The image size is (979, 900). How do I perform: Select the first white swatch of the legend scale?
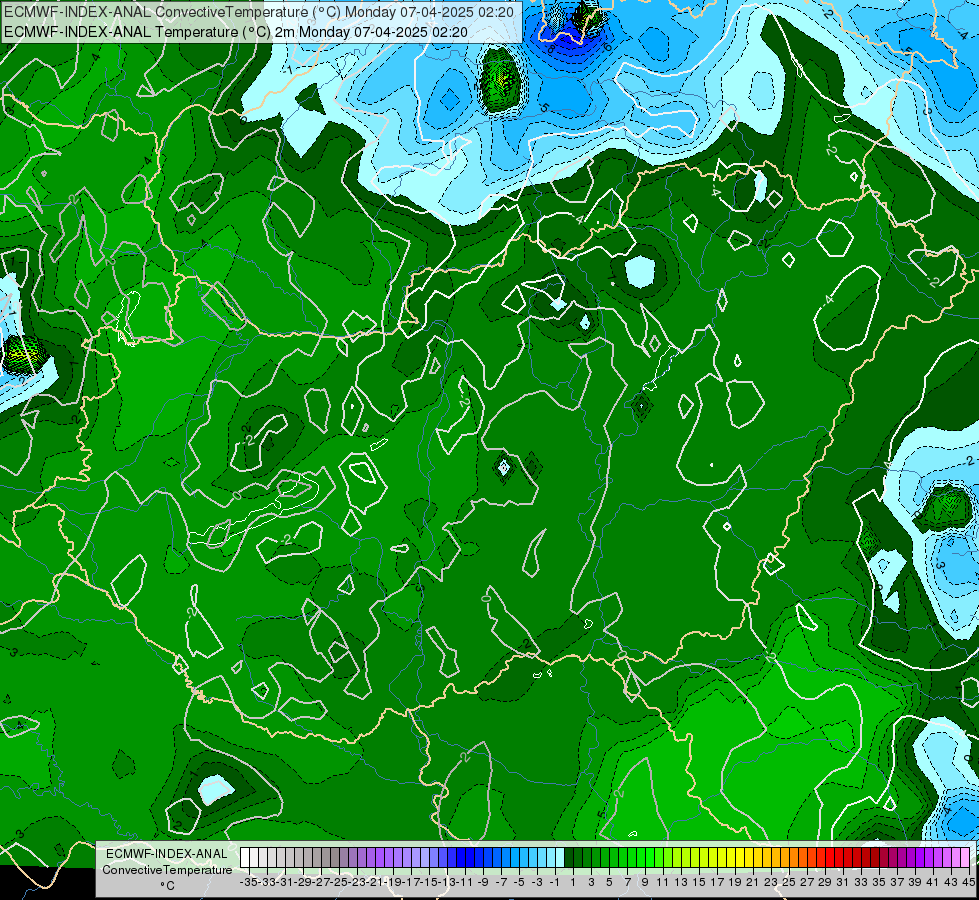pos(245,858)
